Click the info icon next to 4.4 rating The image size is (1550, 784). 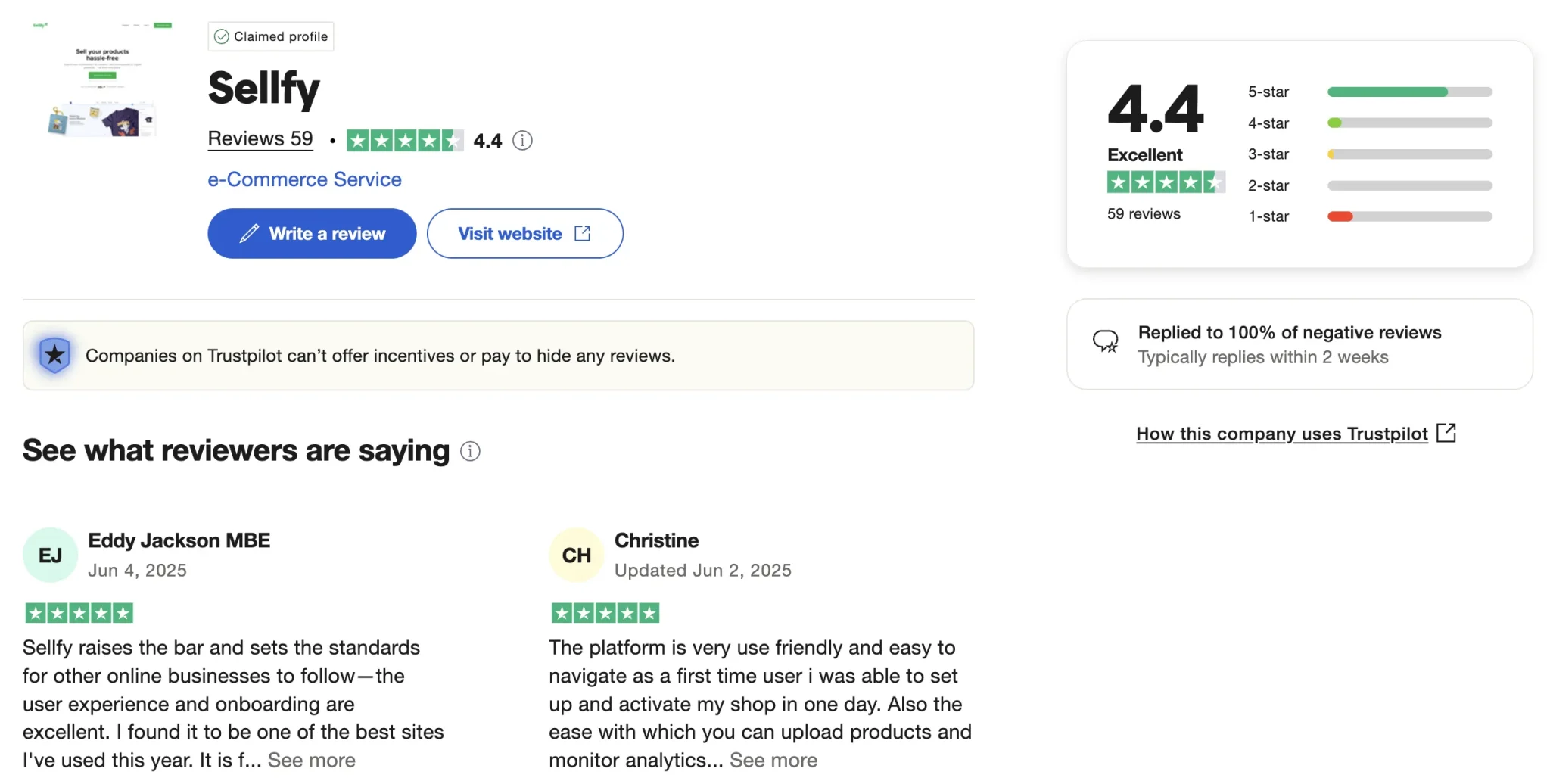(x=522, y=141)
